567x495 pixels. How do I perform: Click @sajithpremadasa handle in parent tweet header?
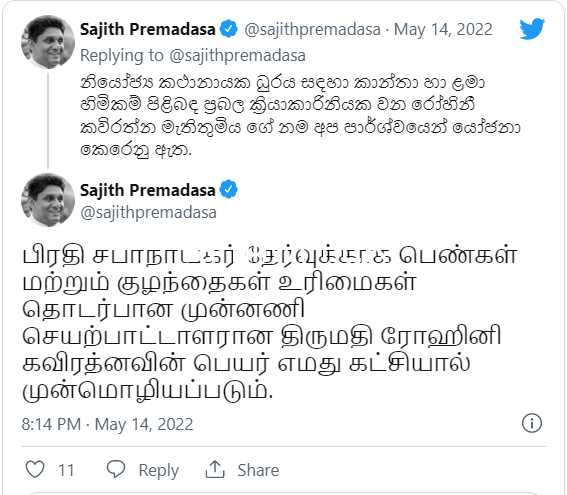[312, 30]
